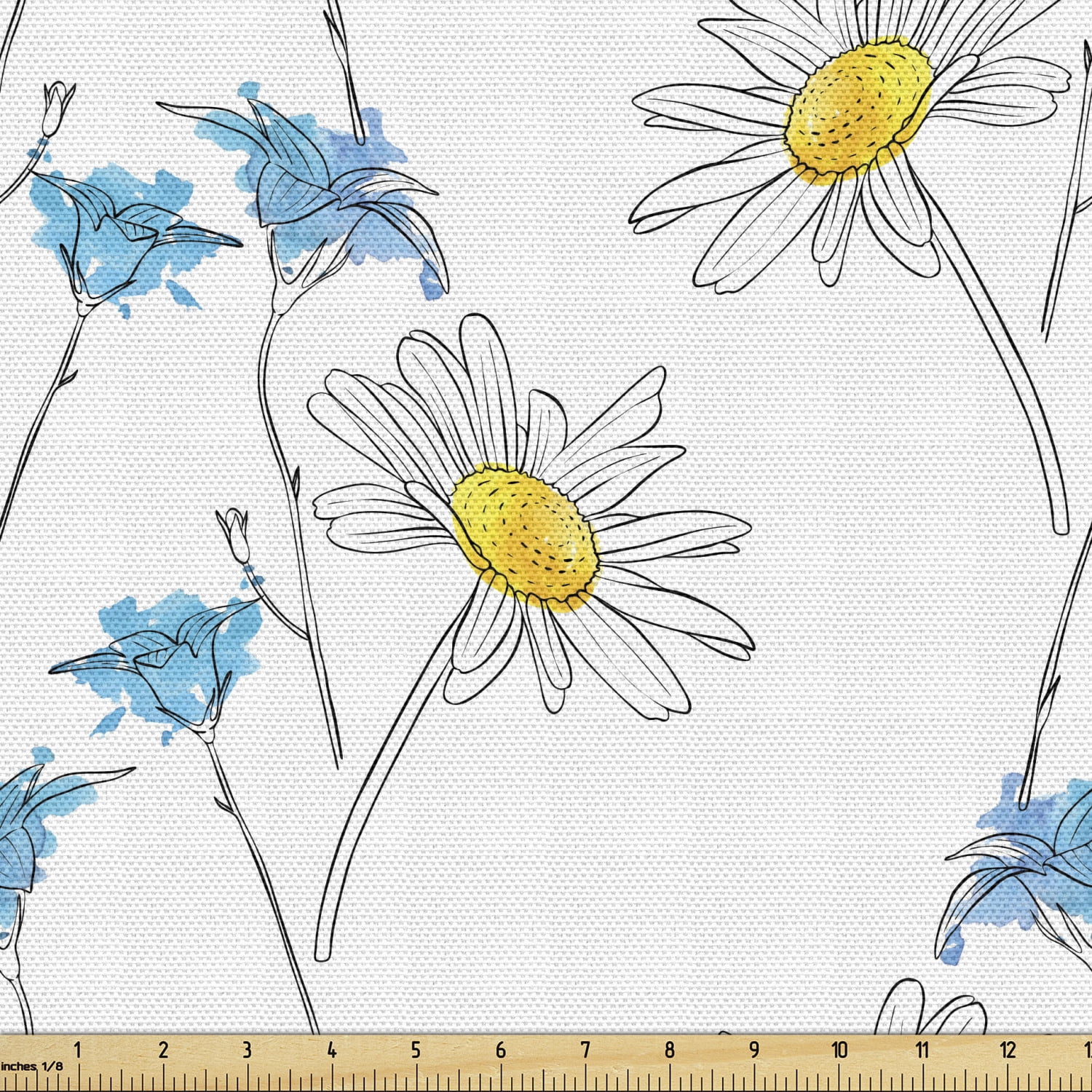This screenshot has width=1092, height=1092.
Task: Click the ruler's number 8 marking
Action: coord(669,1050)
